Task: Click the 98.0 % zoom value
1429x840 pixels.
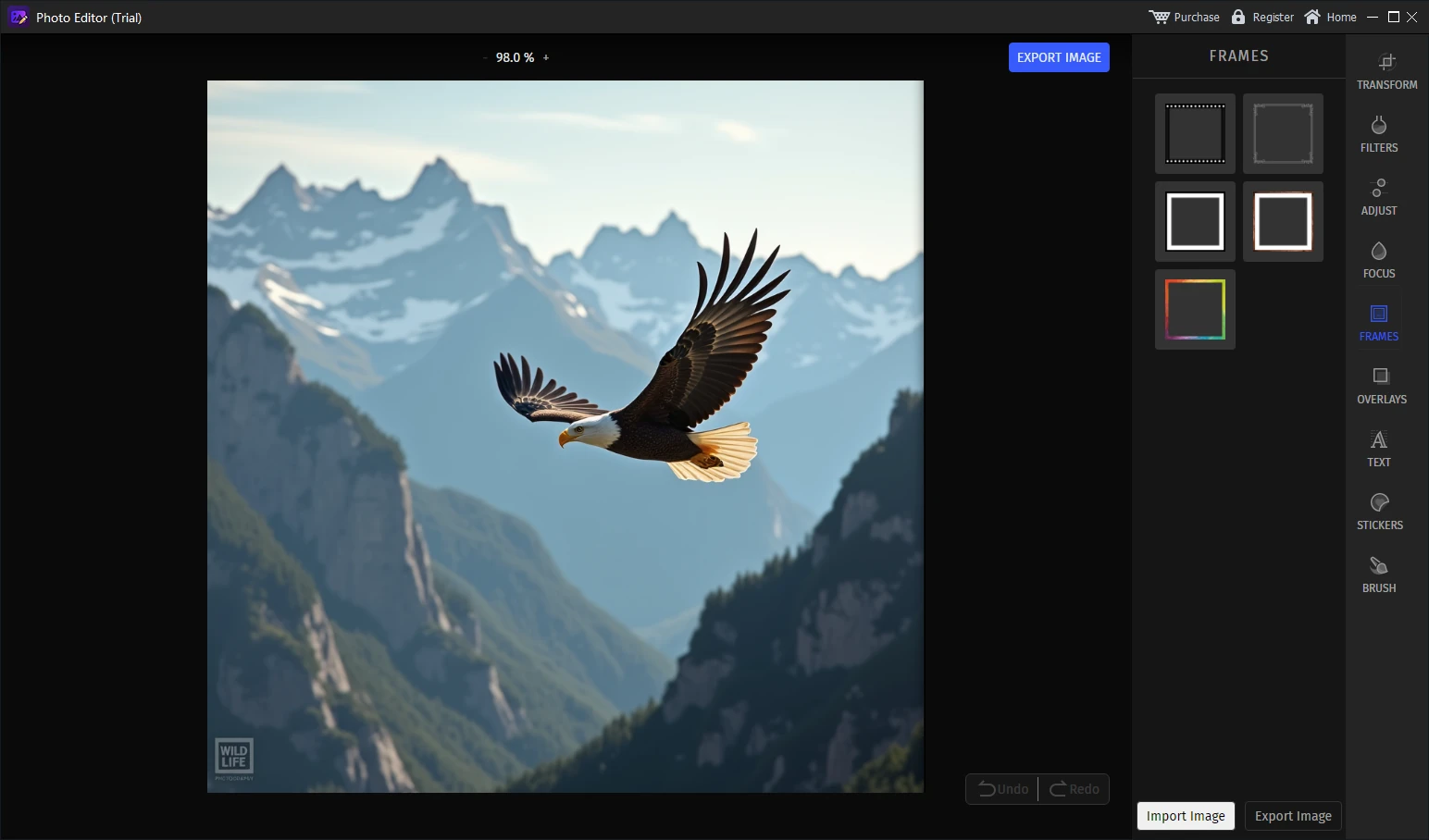Action: coord(515,57)
